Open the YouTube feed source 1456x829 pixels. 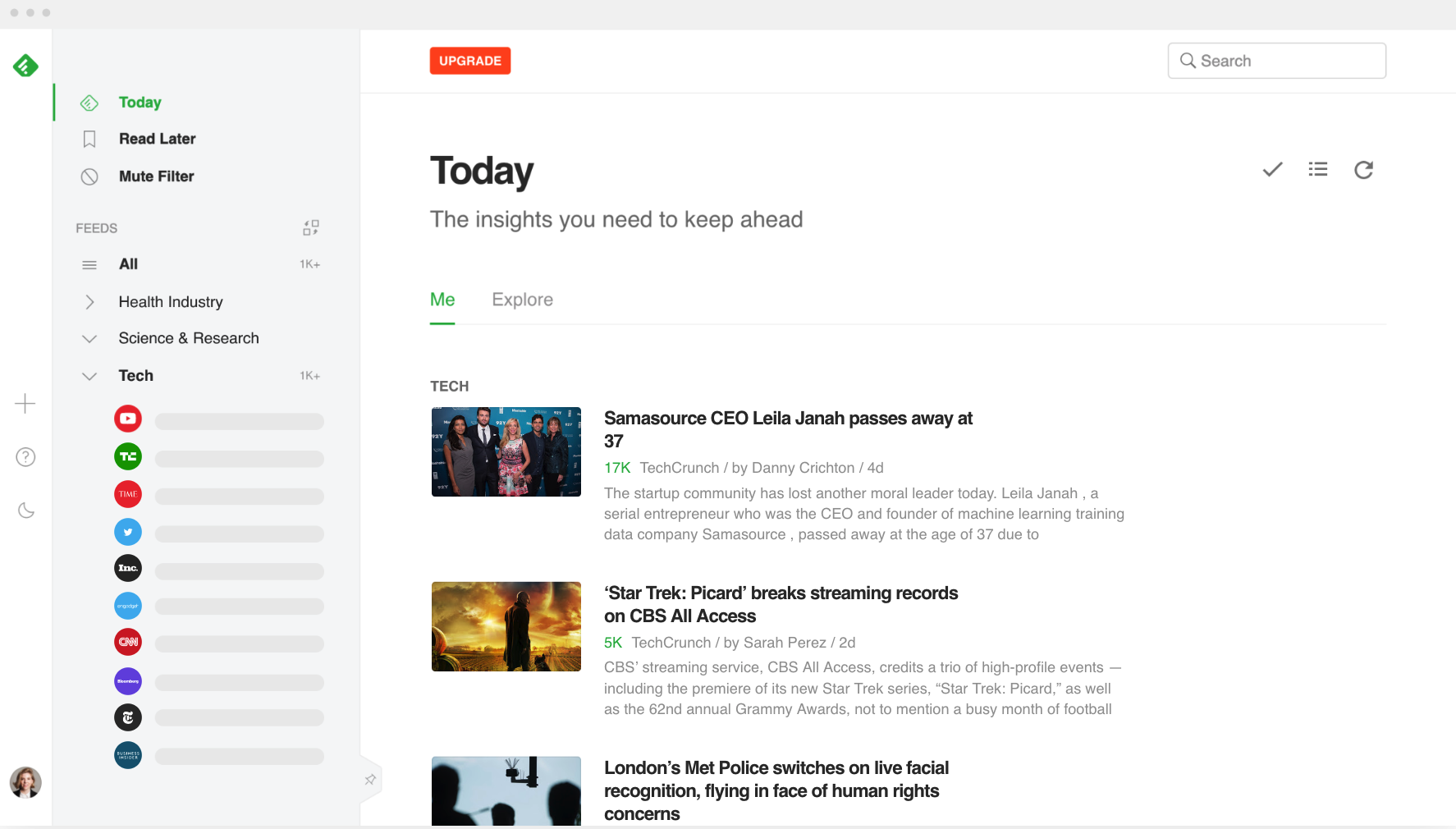point(128,419)
